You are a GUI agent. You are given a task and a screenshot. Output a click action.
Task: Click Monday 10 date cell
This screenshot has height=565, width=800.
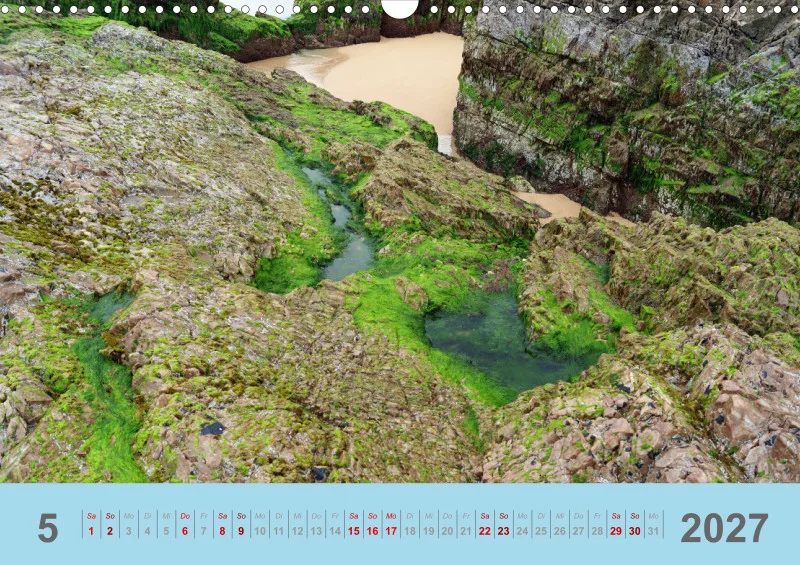[260, 524]
